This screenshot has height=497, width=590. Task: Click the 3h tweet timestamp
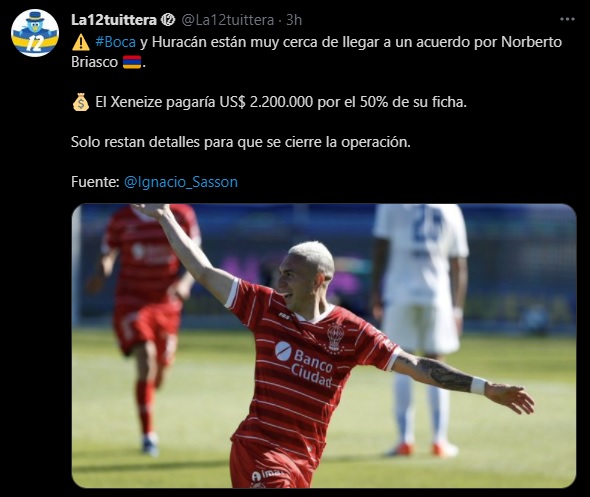(294, 20)
